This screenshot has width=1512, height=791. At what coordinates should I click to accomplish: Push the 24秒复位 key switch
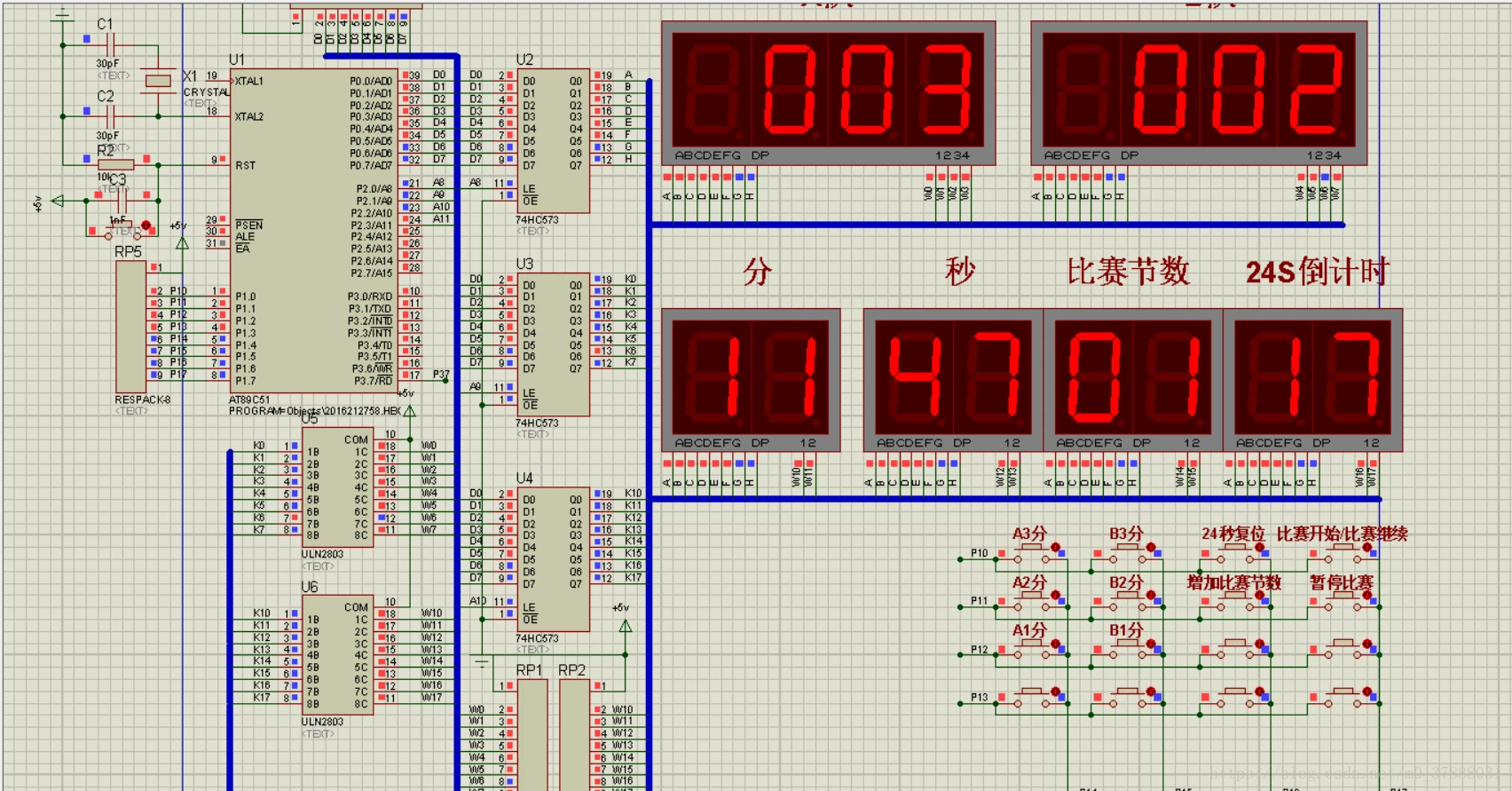click(x=1235, y=553)
